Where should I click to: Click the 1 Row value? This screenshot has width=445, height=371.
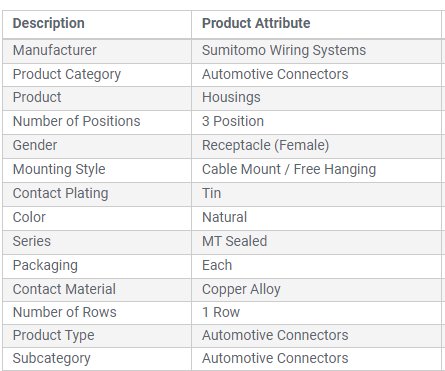coord(221,312)
